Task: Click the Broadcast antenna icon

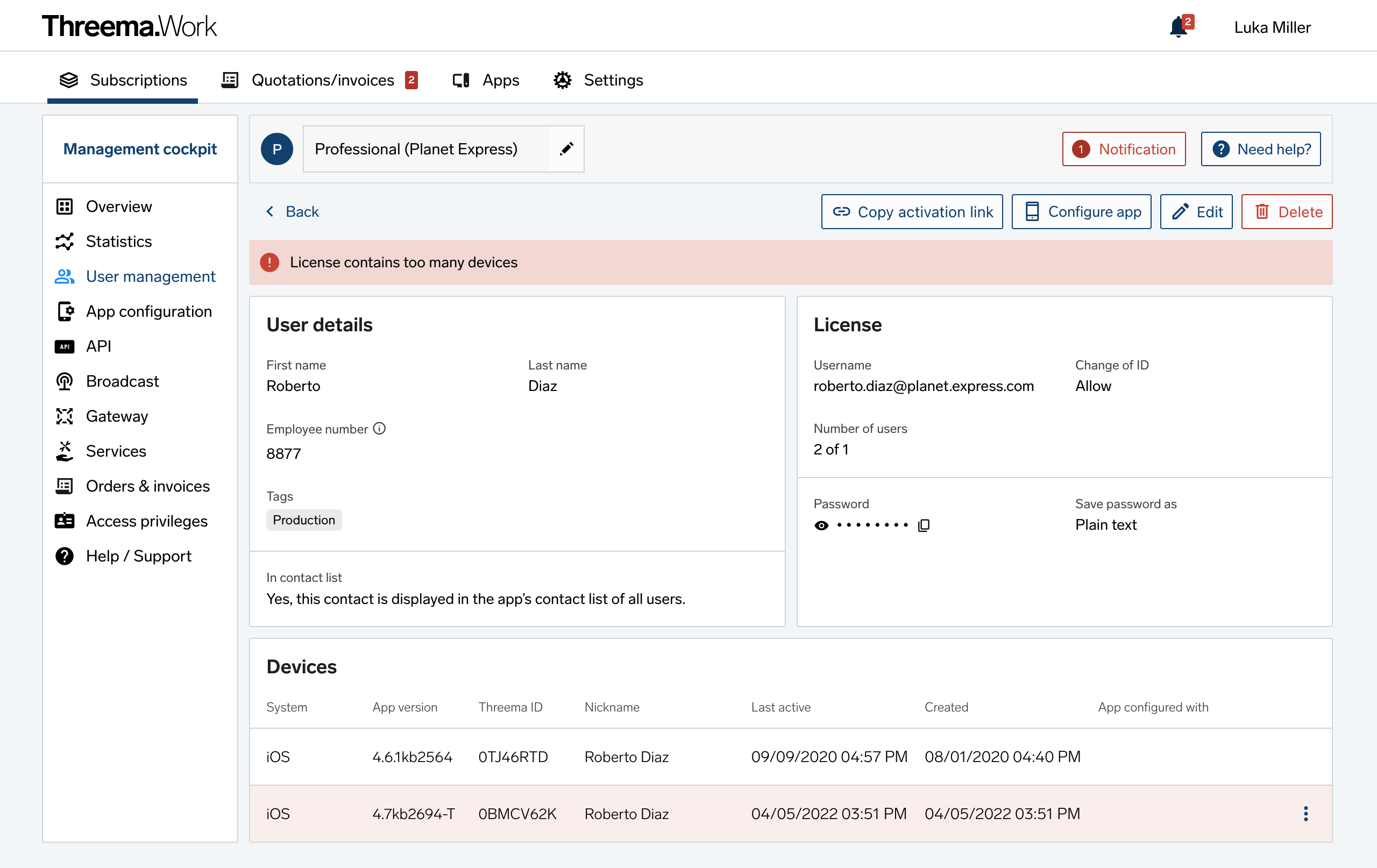Action: [x=65, y=381]
